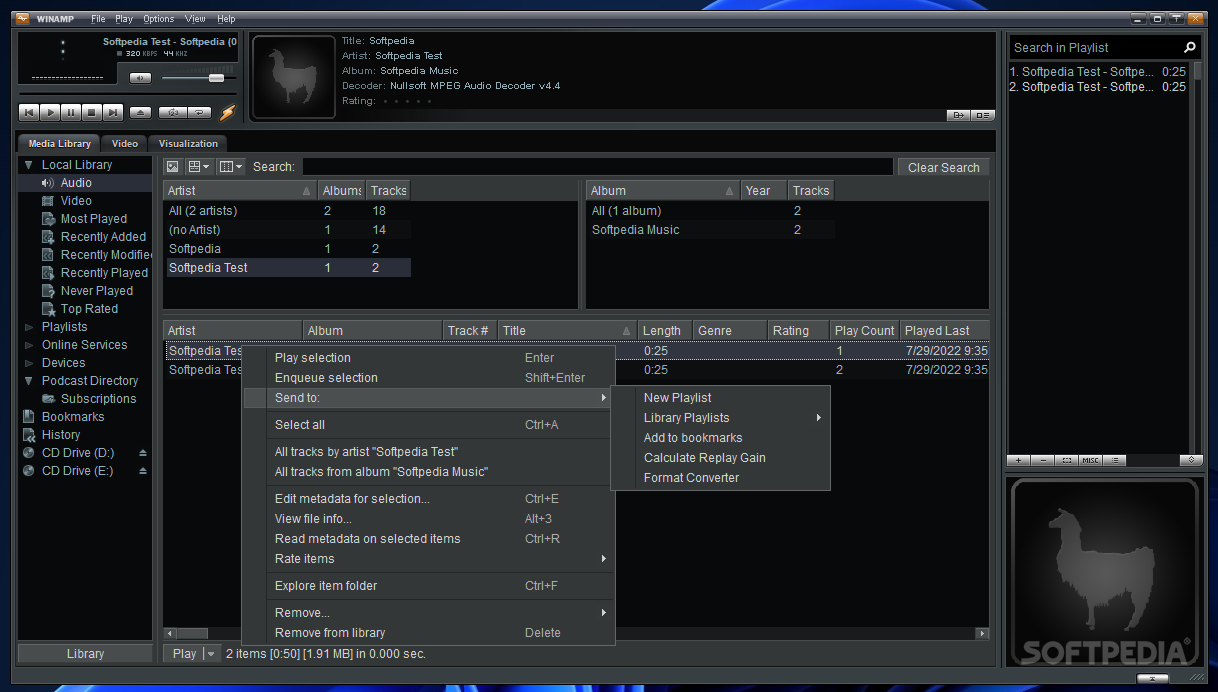Image resolution: width=1218 pixels, height=692 pixels.
Task: Click the magnifier icon in playlist search
Action: tap(1189, 47)
